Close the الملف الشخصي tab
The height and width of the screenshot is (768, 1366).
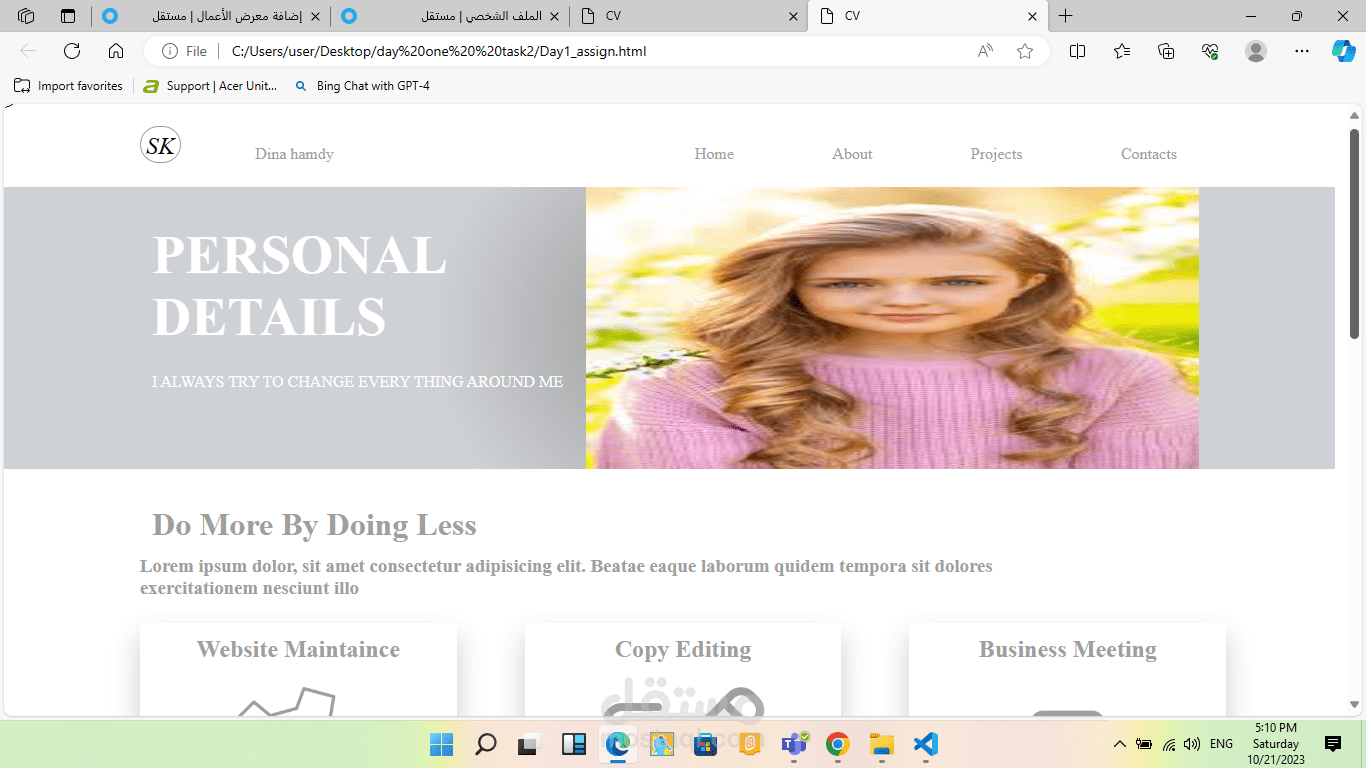[x=555, y=16]
